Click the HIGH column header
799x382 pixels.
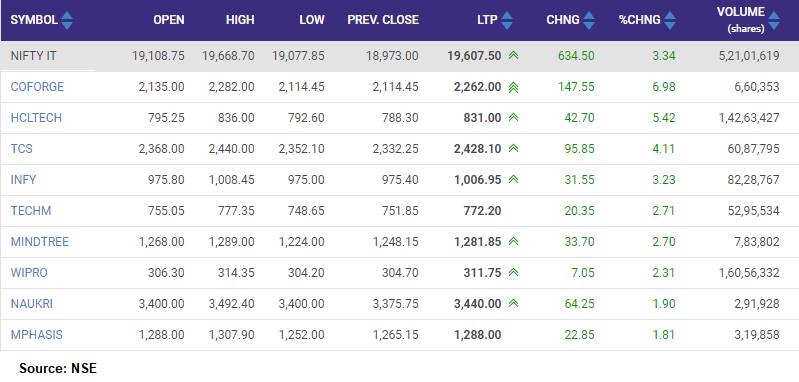tap(240, 20)
